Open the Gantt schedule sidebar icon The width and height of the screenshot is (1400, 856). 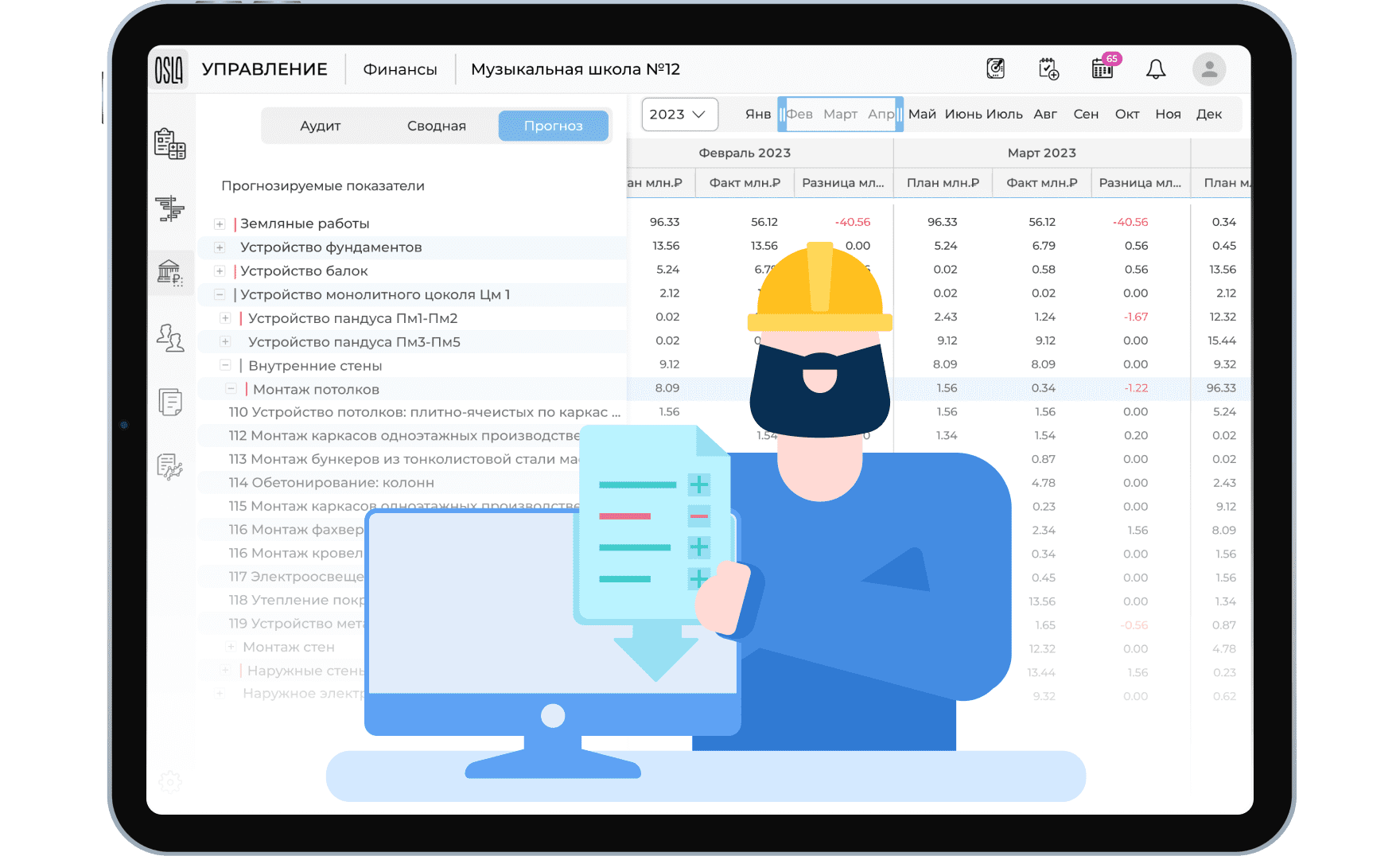[169, 208]
